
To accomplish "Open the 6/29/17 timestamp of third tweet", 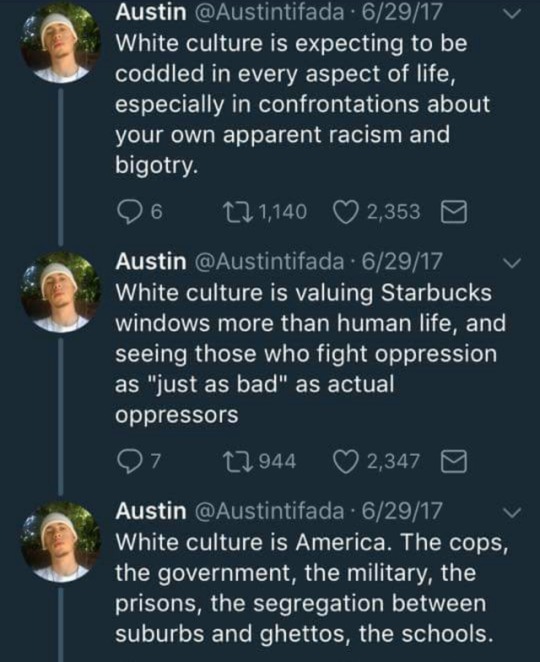I will click(402, 510).
